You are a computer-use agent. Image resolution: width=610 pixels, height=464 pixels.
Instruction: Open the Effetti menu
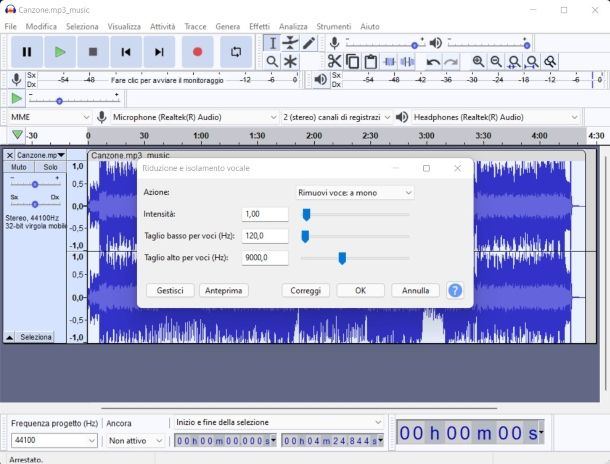[x=259, y=26]
